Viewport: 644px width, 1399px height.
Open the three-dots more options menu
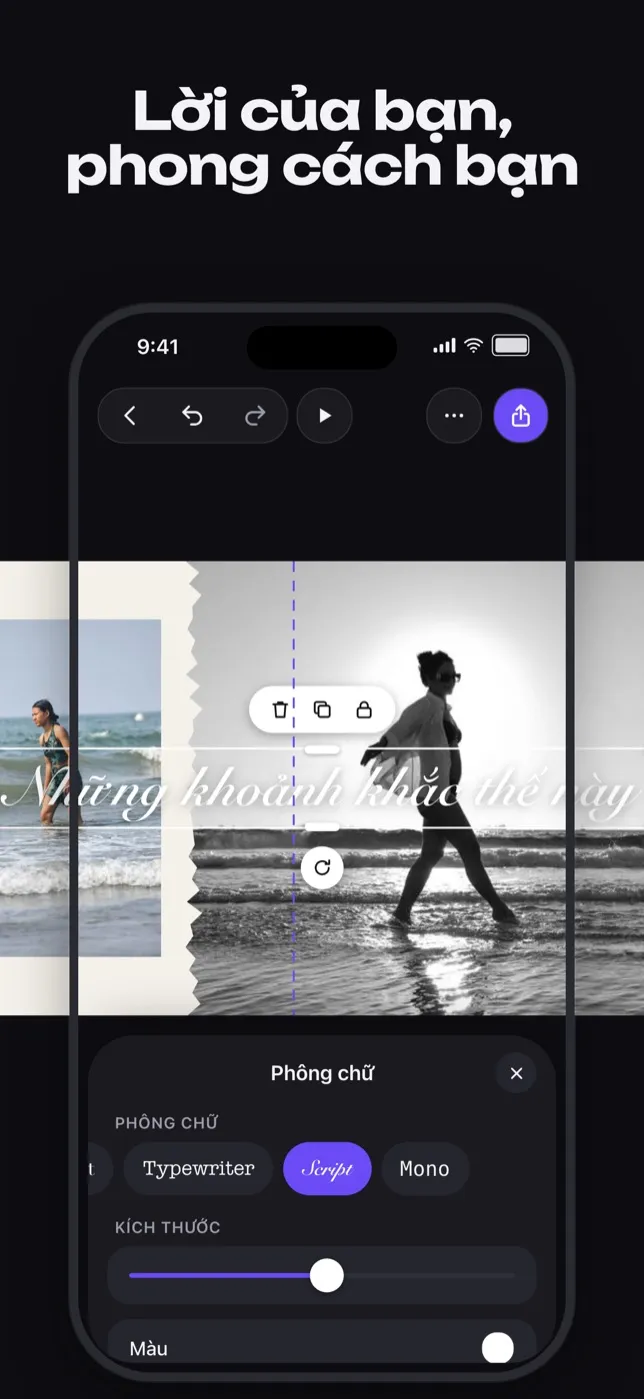point(454,416)
